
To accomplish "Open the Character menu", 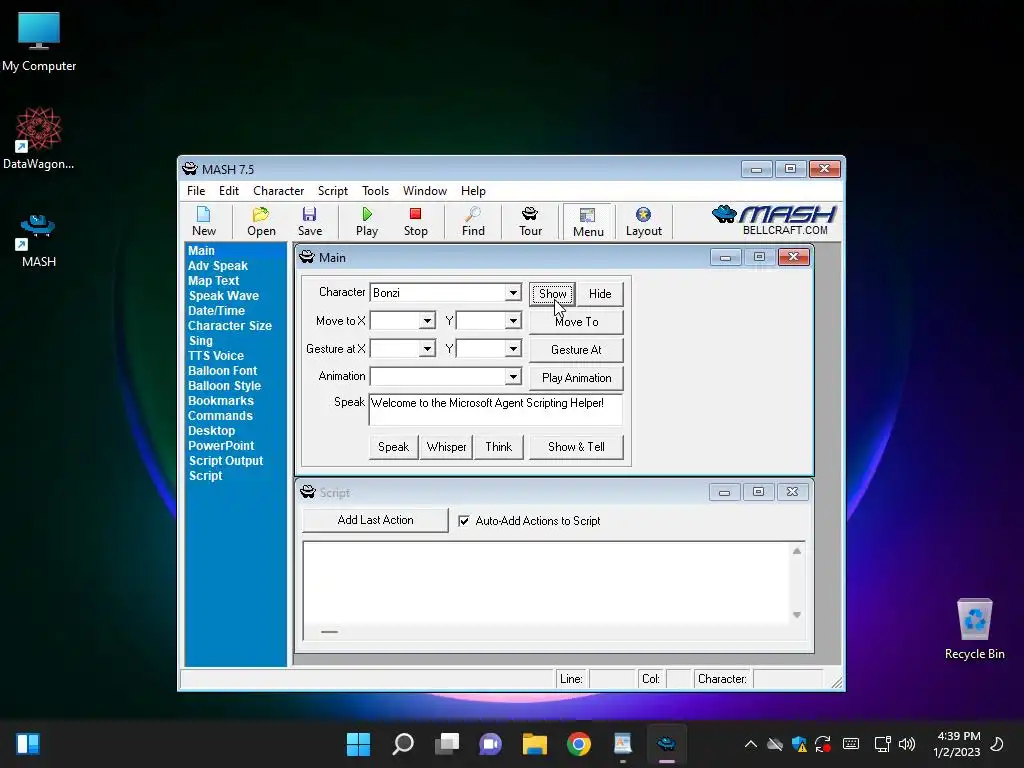I will [278, 191].
